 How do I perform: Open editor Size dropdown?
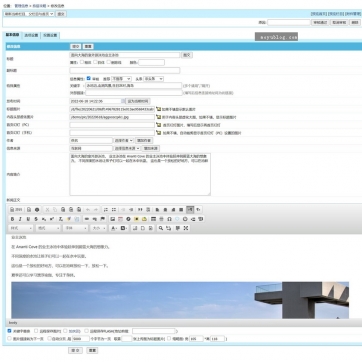click(99, 228)
